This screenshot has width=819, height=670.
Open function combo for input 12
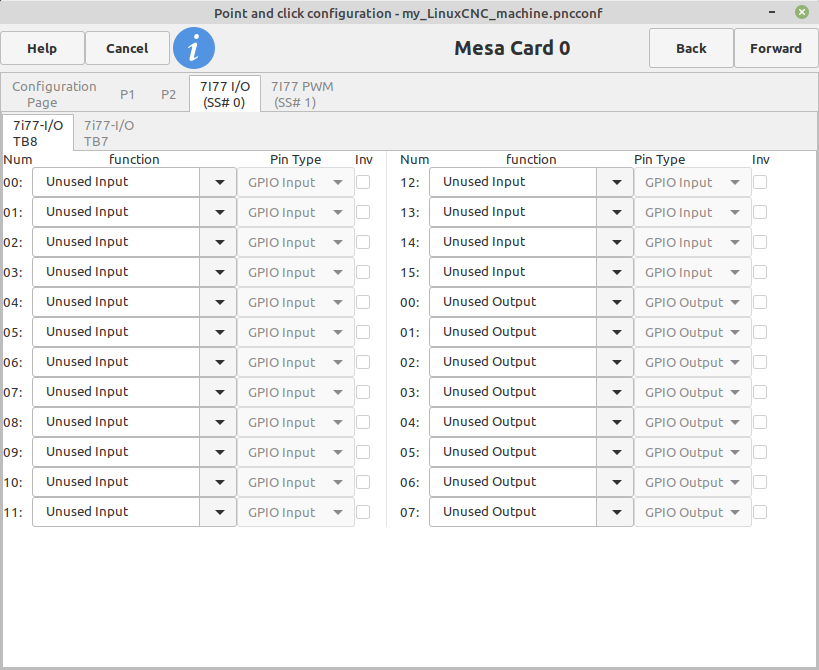pyautogui.click(x=531, y=182)
